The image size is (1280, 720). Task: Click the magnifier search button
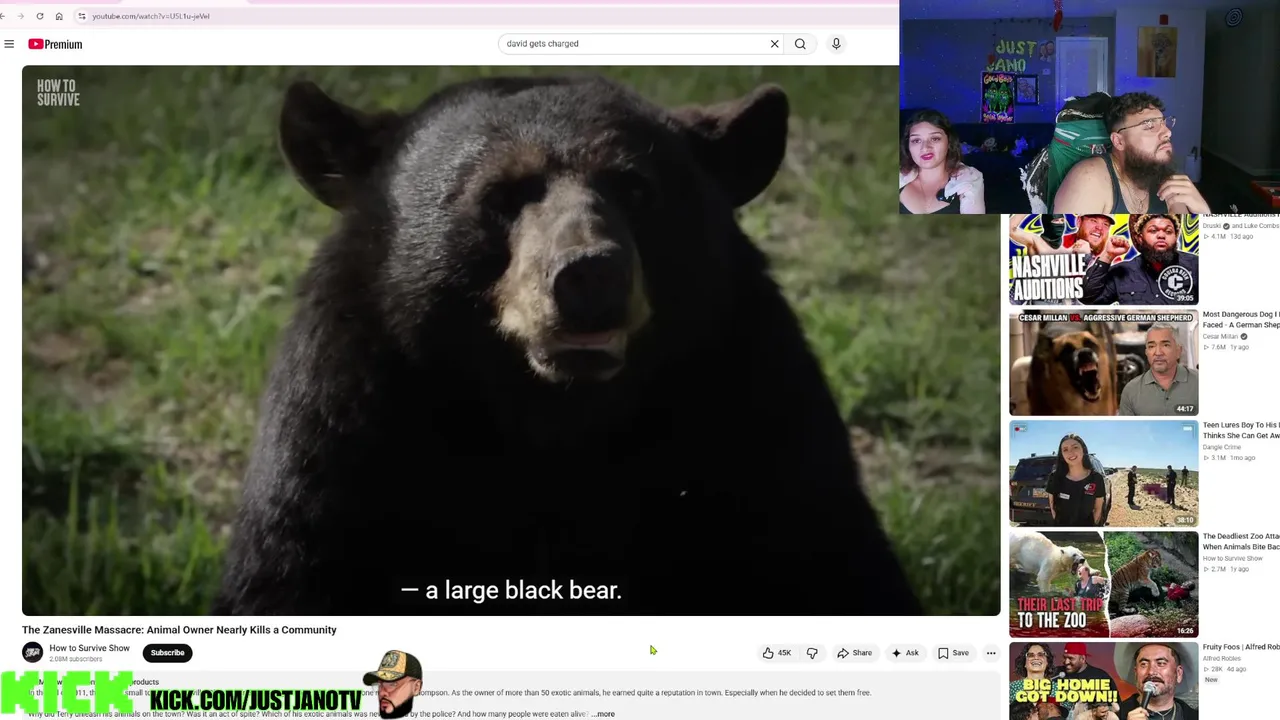click(800, 44)
